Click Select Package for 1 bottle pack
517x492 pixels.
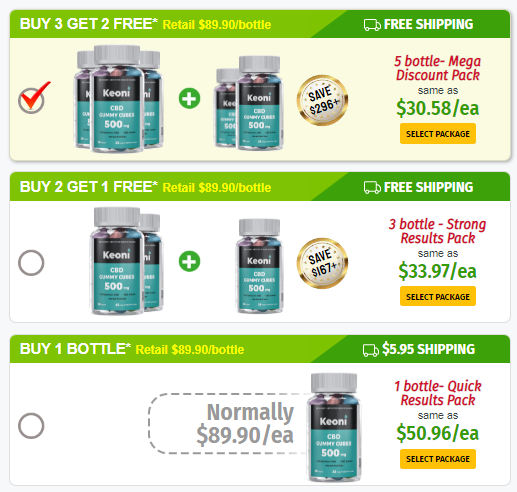click(438, 459)
